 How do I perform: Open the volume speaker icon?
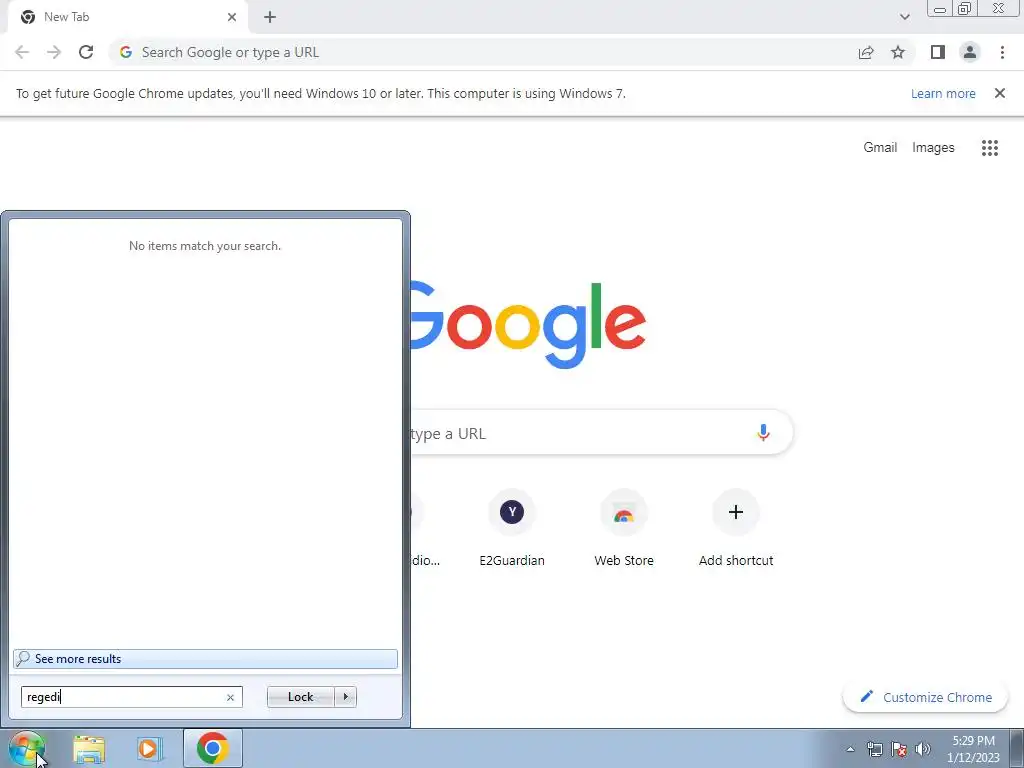[923, 749]
